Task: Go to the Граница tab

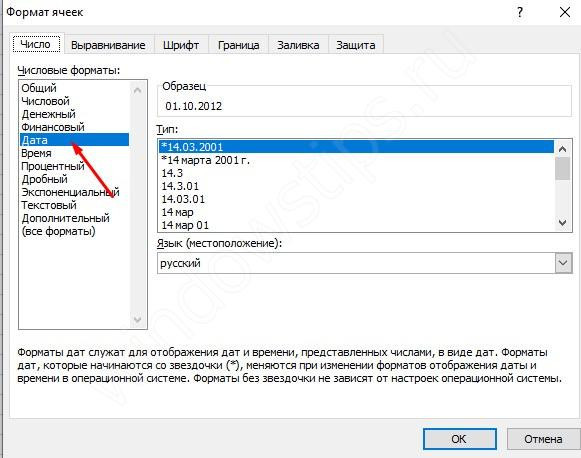Action: [x=238, y=45]
